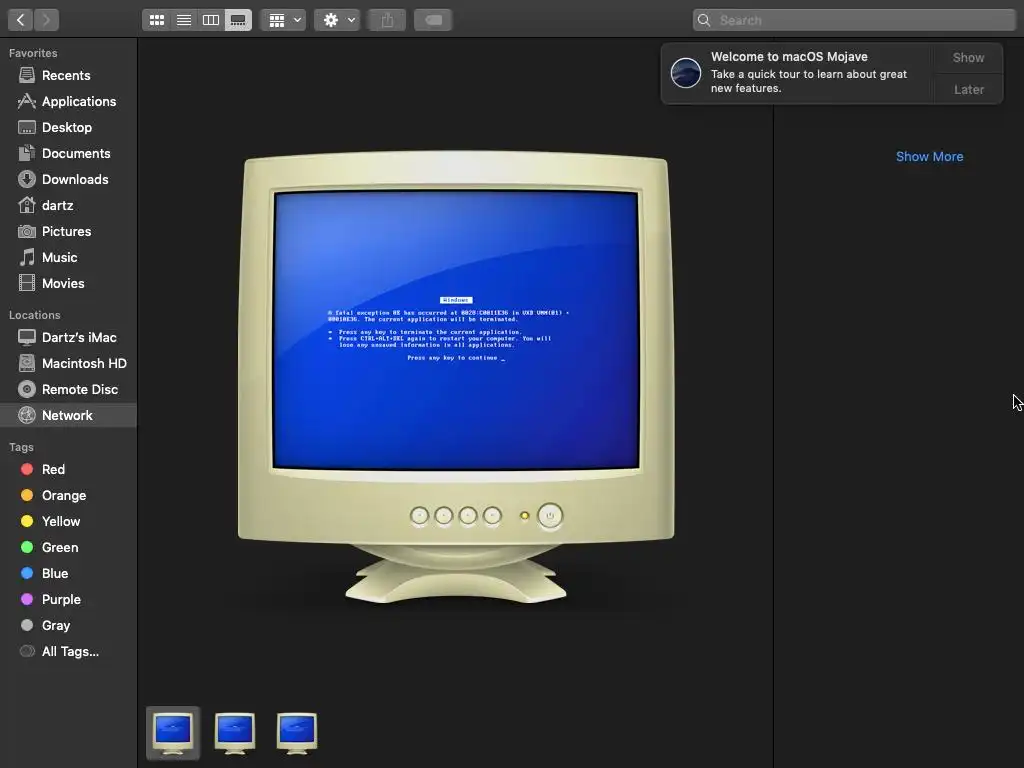Open Desktop folder in sidebar
This screenshot has height=768, width=1024.
69,127
